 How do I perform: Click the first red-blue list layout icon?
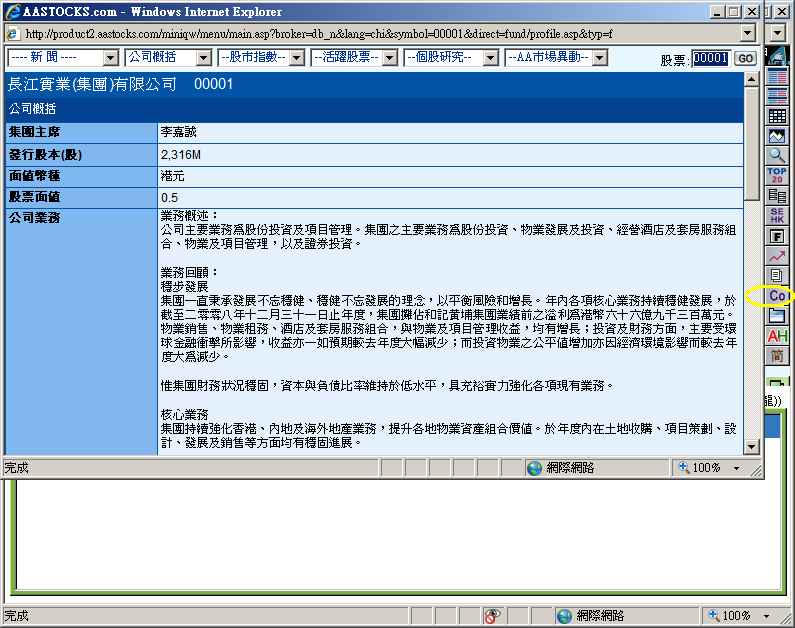(x=777, y=77)
